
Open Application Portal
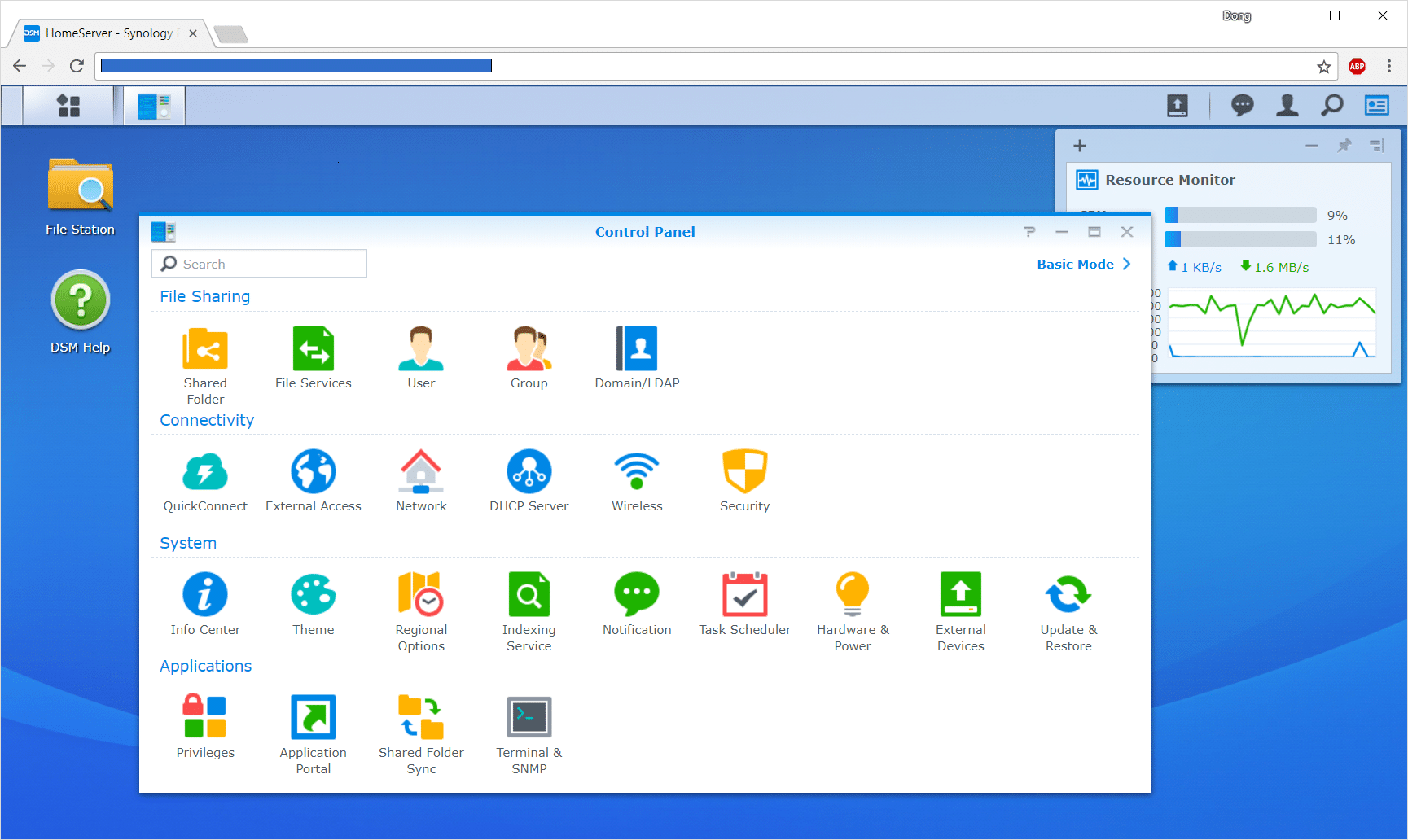coord(314,735)
